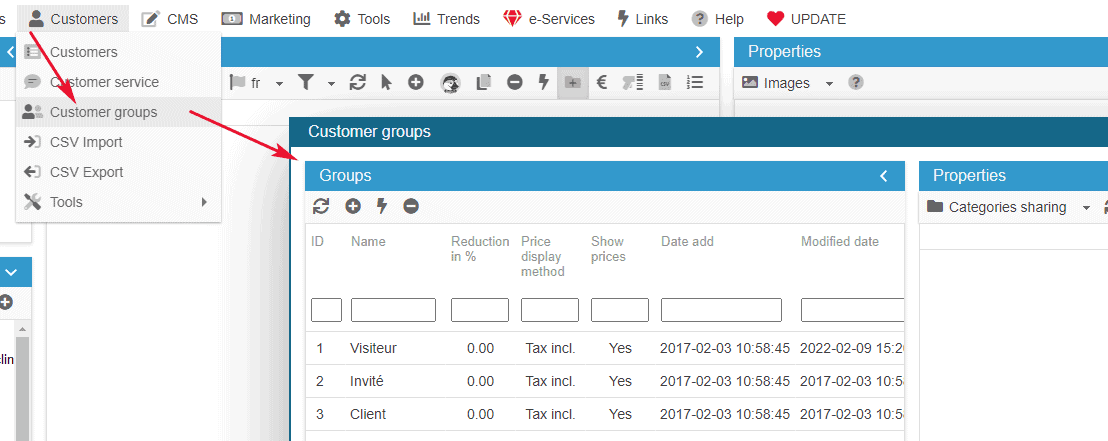Select the mouse pointer tool in the toolbar
The image size is (1108, 441).
386,83
